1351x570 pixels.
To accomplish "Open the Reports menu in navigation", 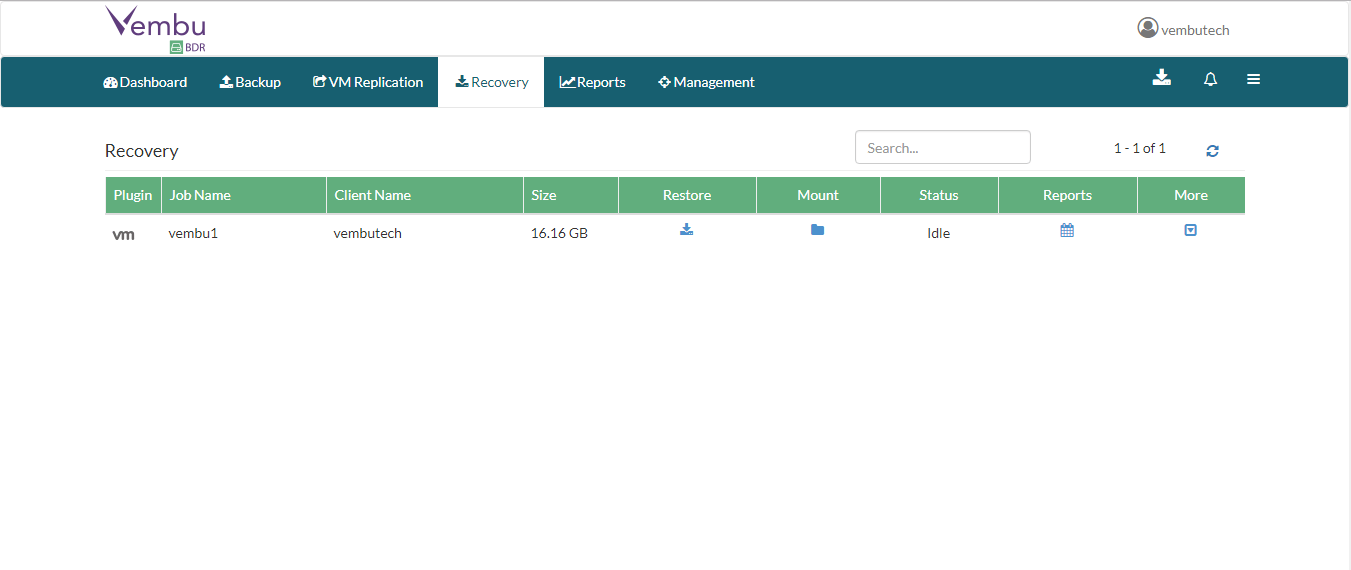I will pos(592,82).
